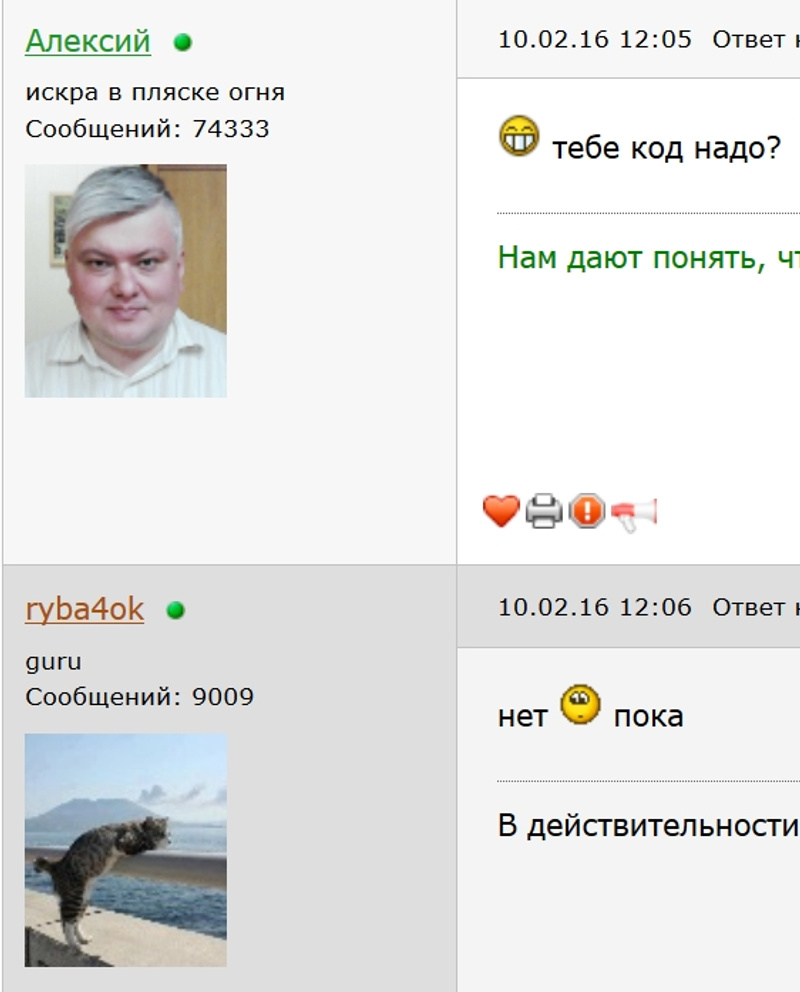Click the red exclamation report icon

pyautogui.click(x=587, y=511)
